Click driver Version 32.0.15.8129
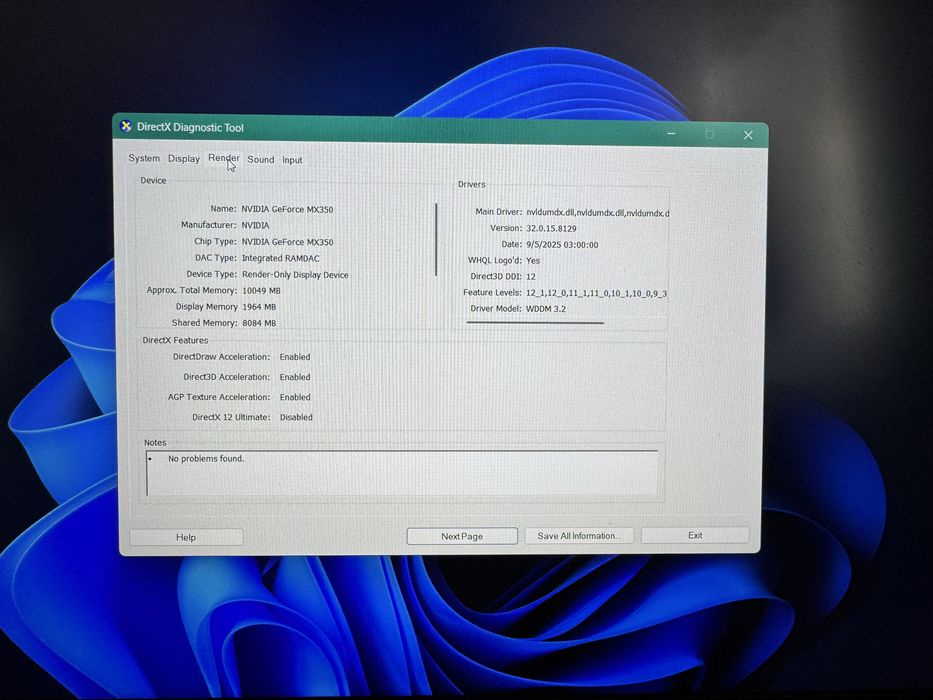This screenshot has height=700, width=933. [x=551, y=229]
